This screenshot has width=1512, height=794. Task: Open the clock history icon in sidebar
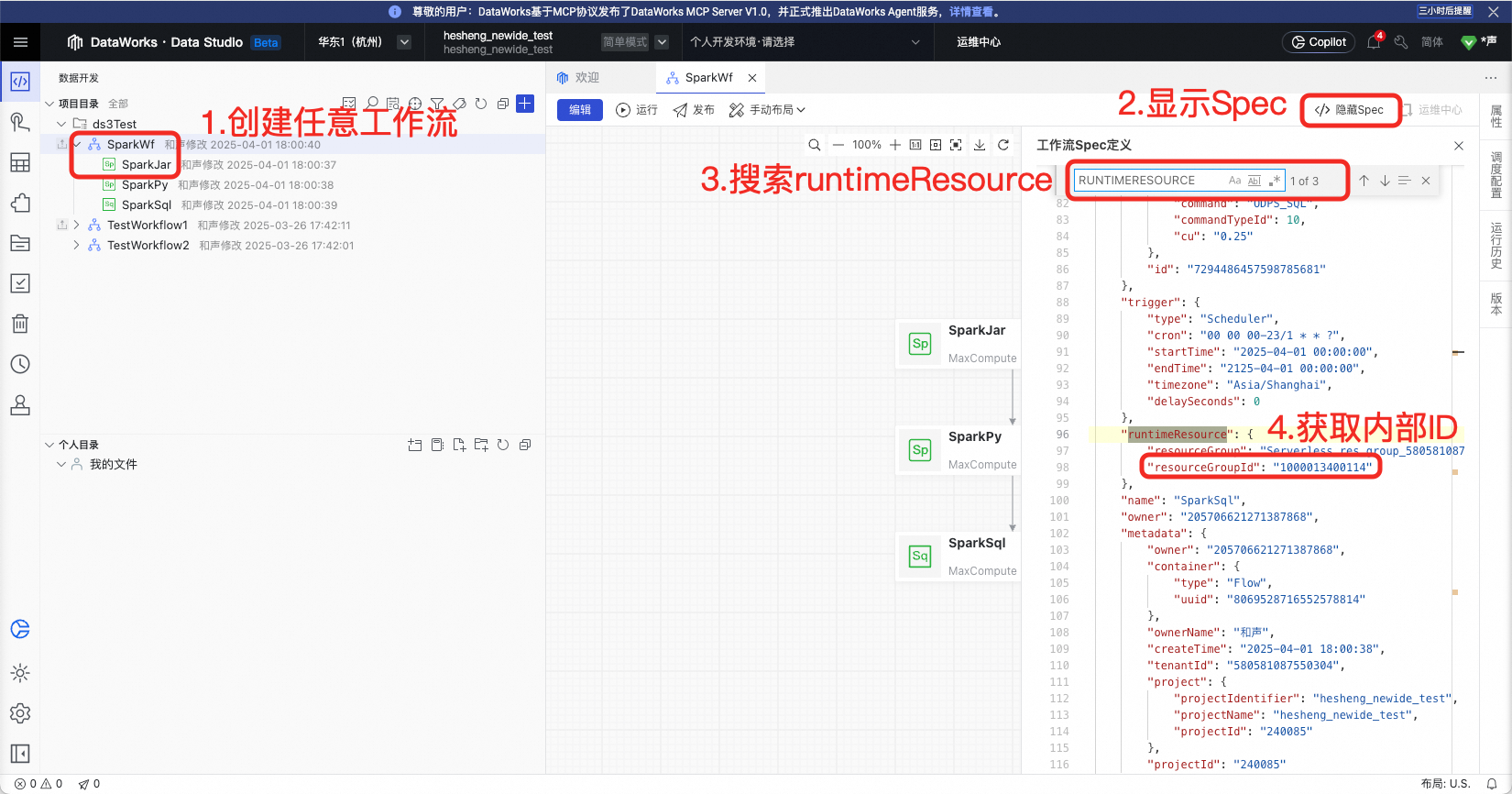click(x=20, y=364)
